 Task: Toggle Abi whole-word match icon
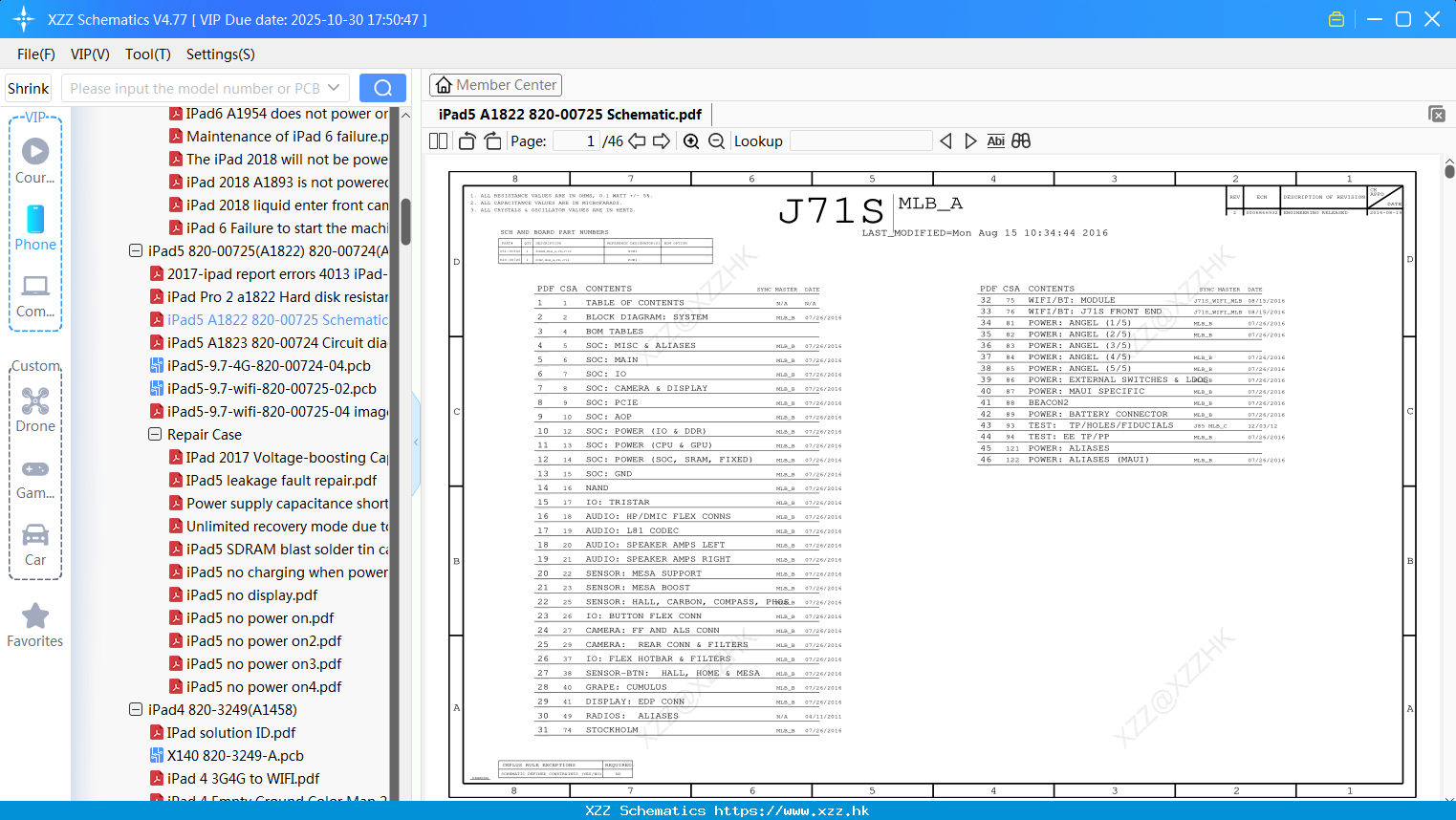pyautogui.click(x=995, y=141)
